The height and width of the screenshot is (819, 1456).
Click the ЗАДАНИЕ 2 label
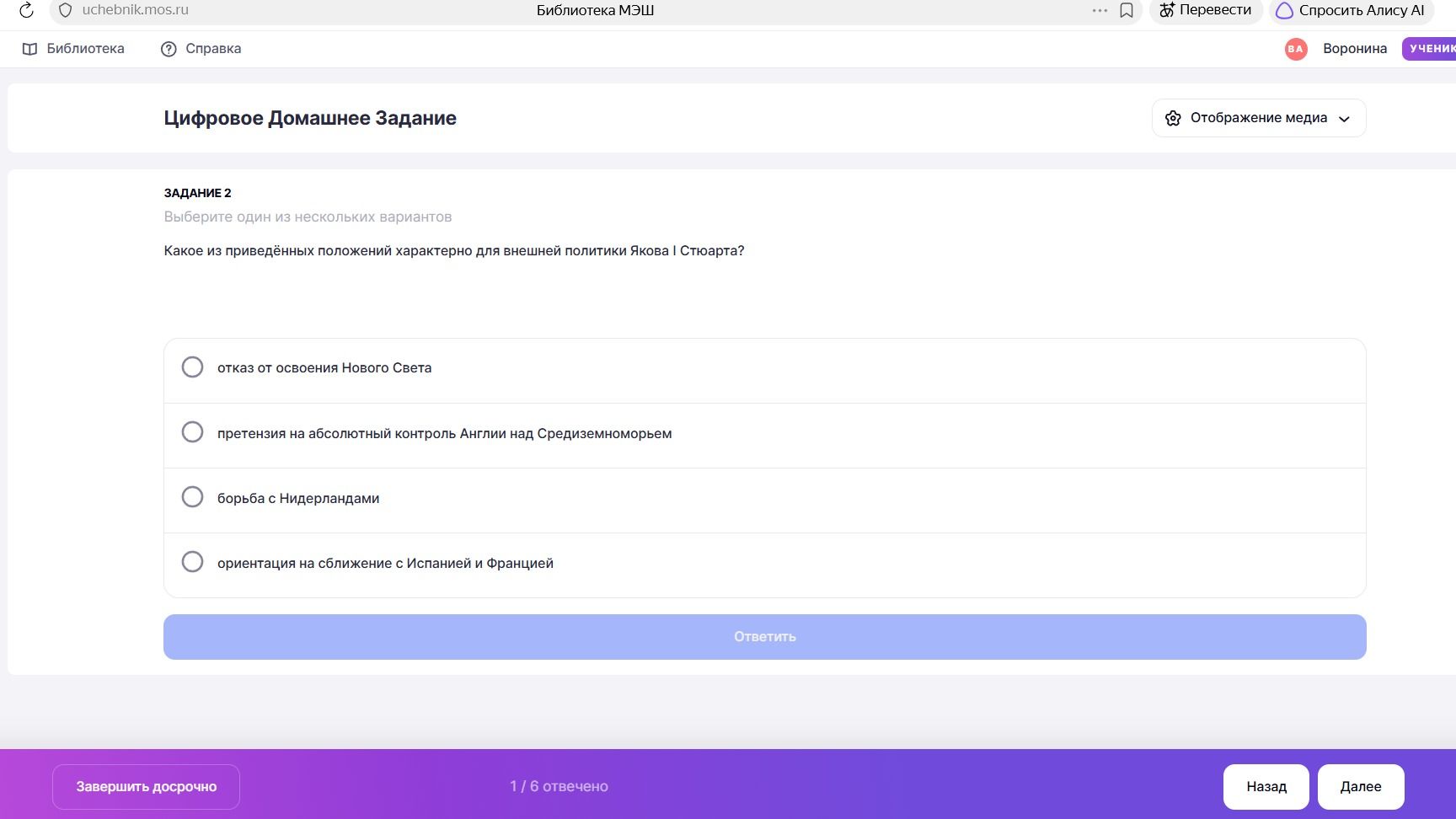197,193
